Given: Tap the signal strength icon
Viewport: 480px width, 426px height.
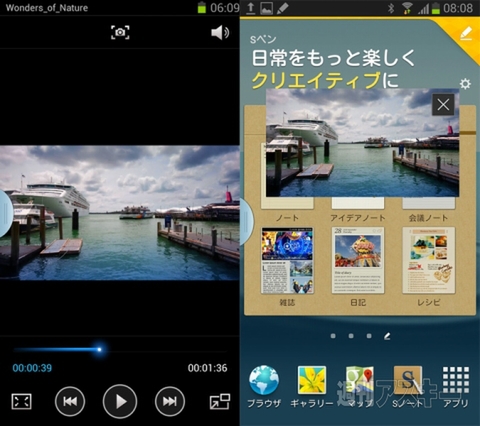Looking at the screenshot, I should [x=423, y=8].
